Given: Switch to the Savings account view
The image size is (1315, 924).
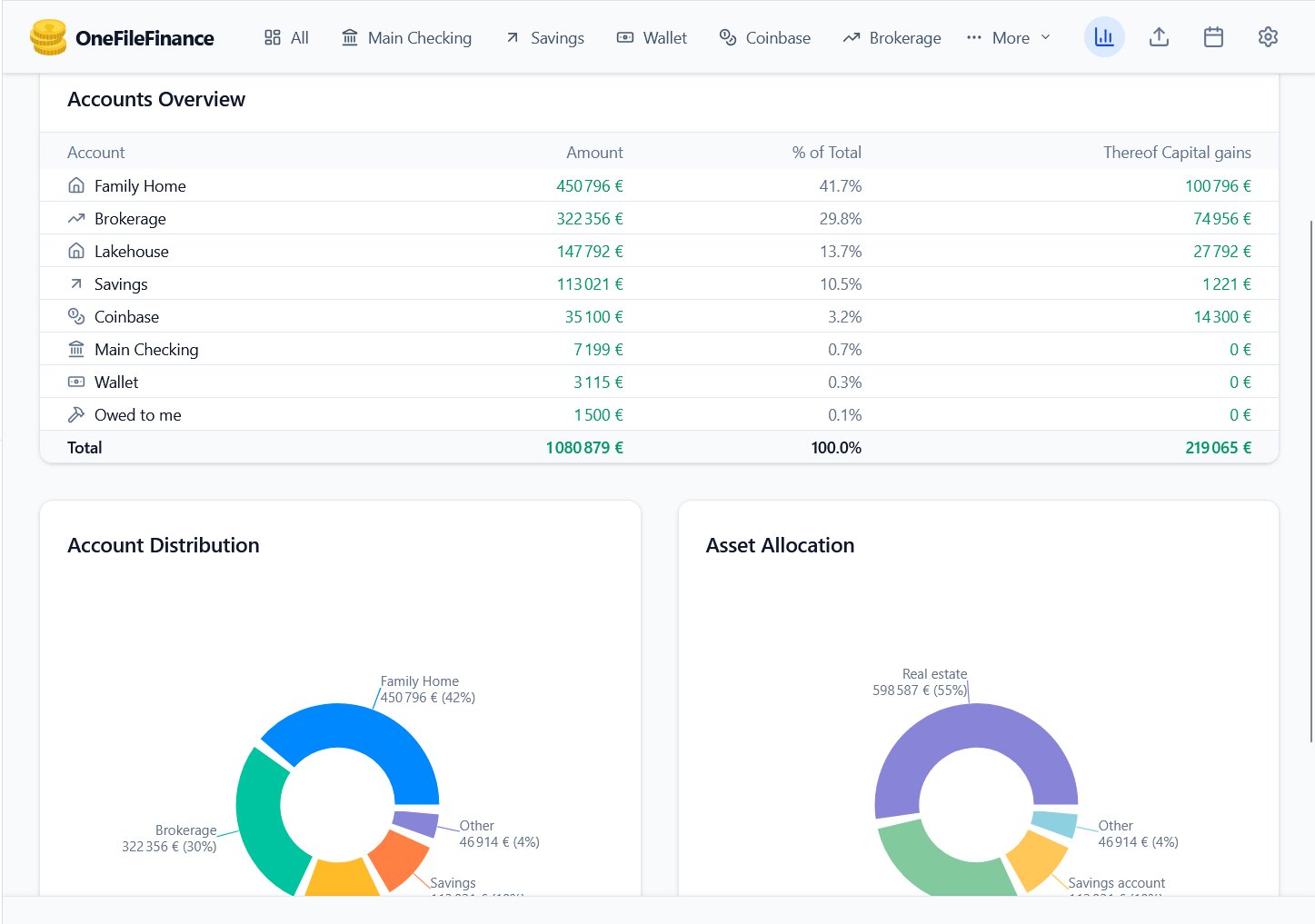Looking at the screenshot, I should click(x=543, y=37).
